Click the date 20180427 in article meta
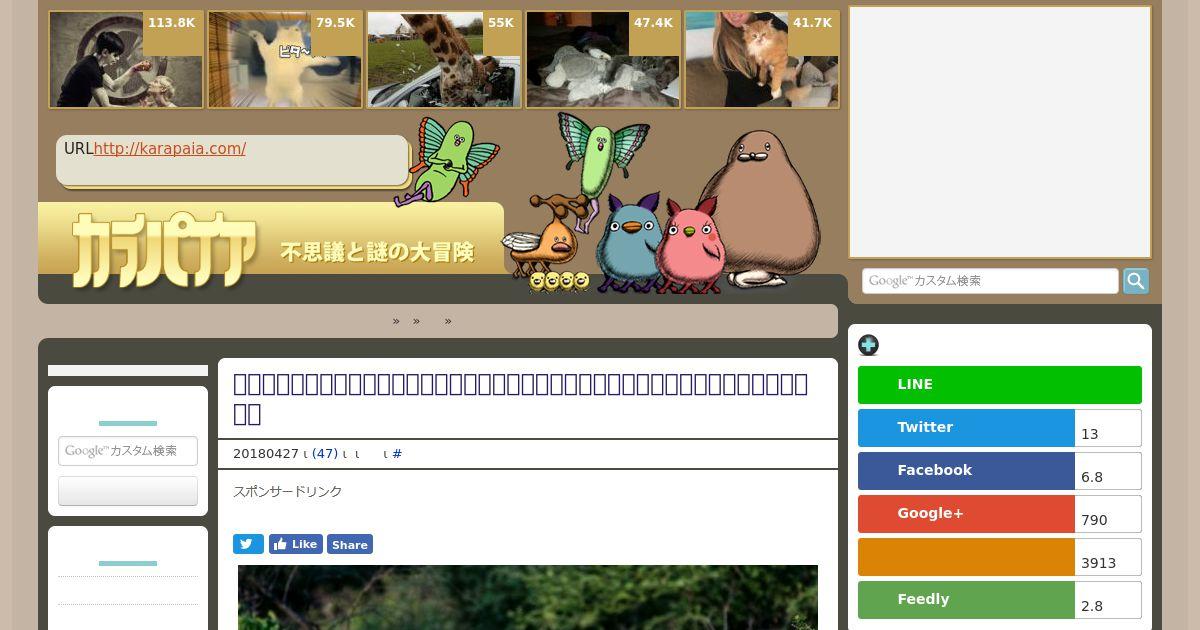This screenshot has width=1200, height=630. (265, 454)
